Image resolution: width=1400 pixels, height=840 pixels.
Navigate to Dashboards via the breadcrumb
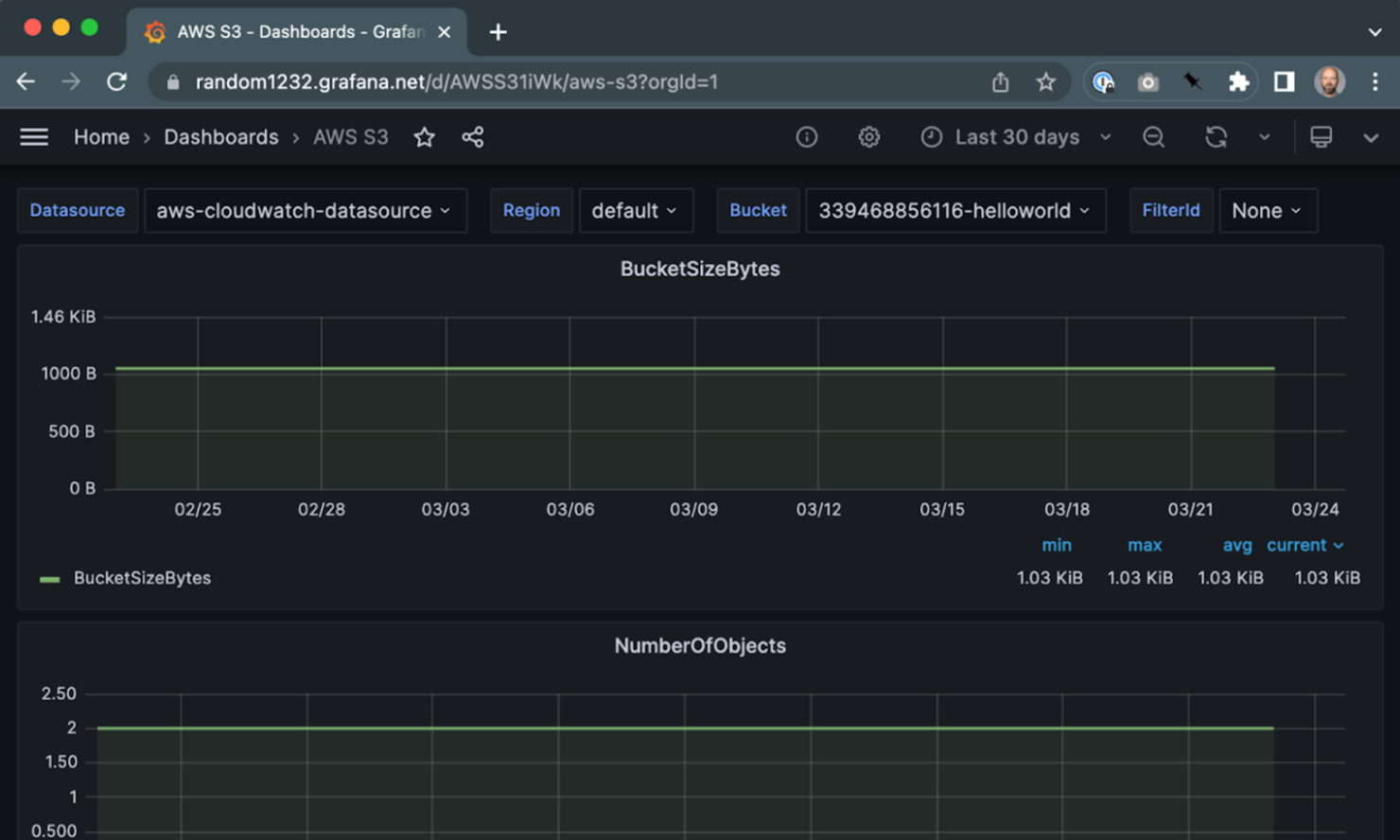[221, 137]
